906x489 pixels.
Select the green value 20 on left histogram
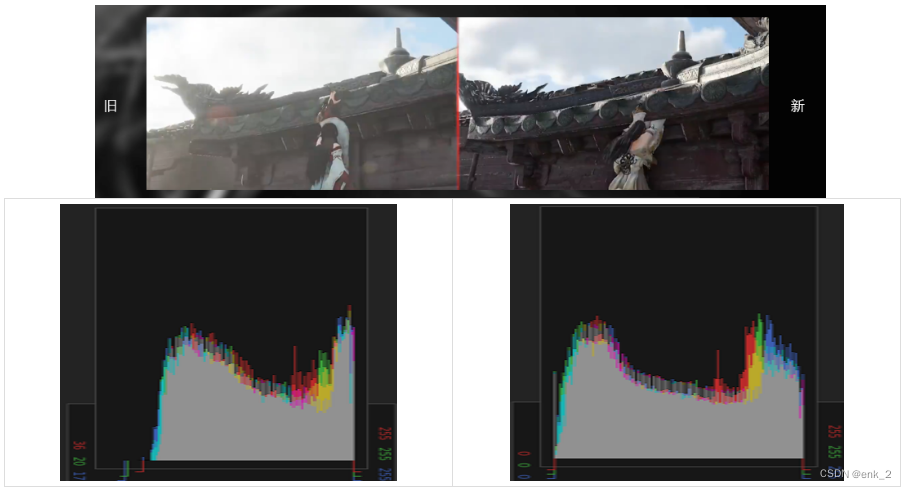point(80,462)
